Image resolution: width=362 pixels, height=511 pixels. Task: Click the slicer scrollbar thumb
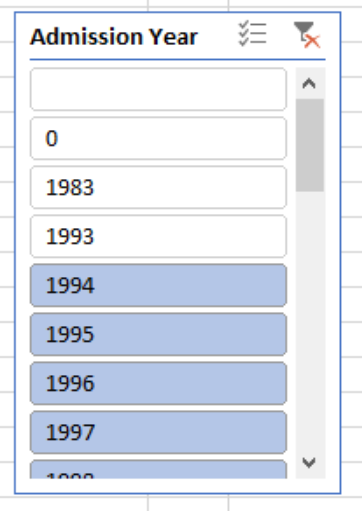pyautogui.click(x=310, y=145)
